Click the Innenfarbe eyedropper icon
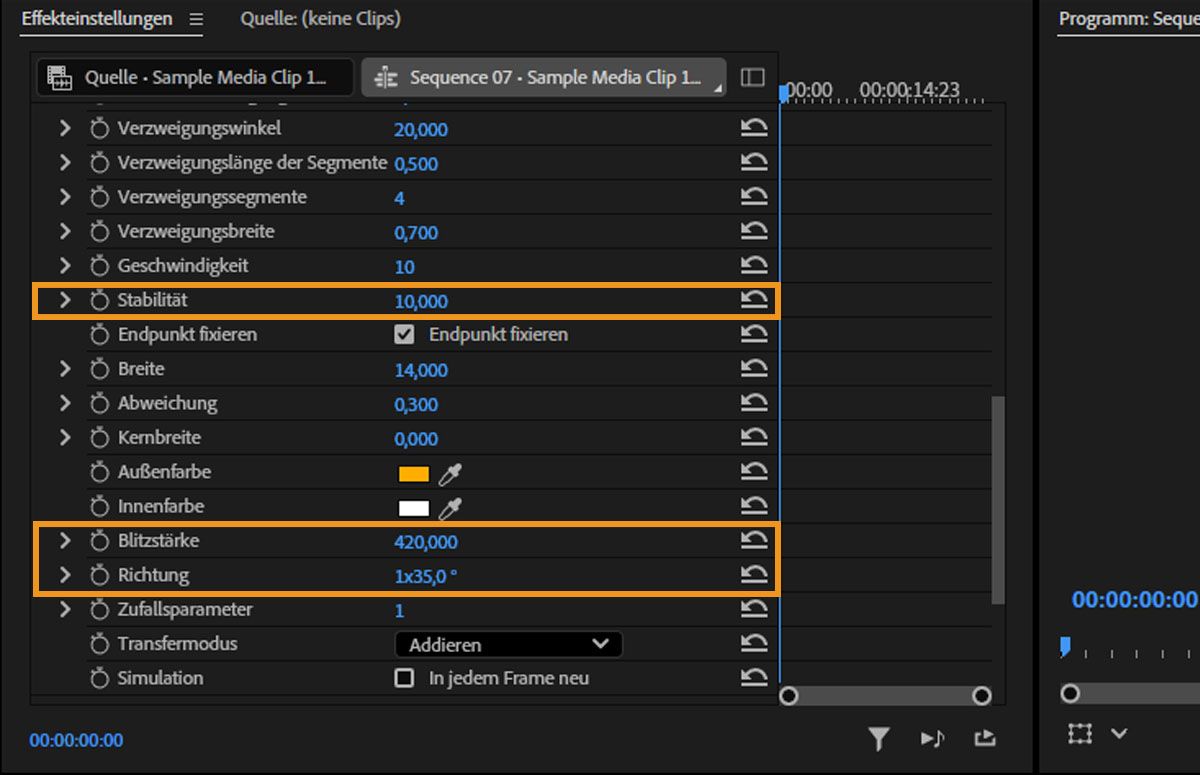This screenshot has width=1200, height=775. click(x=450, y=506)
